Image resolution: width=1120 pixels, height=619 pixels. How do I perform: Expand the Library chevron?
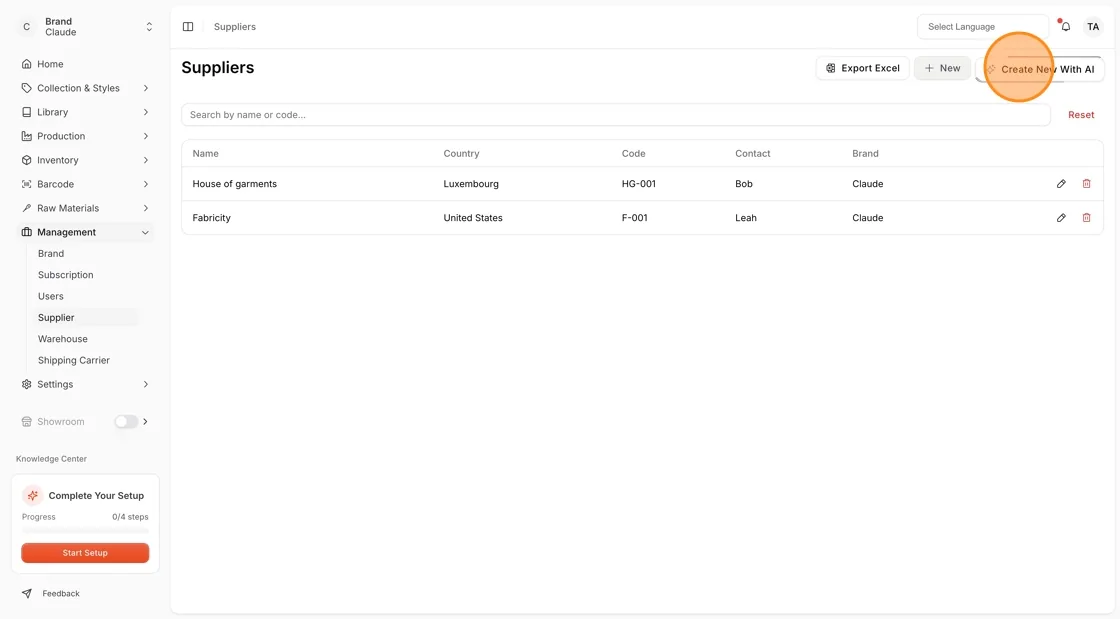pyautogui.click(x=146, y=112)
